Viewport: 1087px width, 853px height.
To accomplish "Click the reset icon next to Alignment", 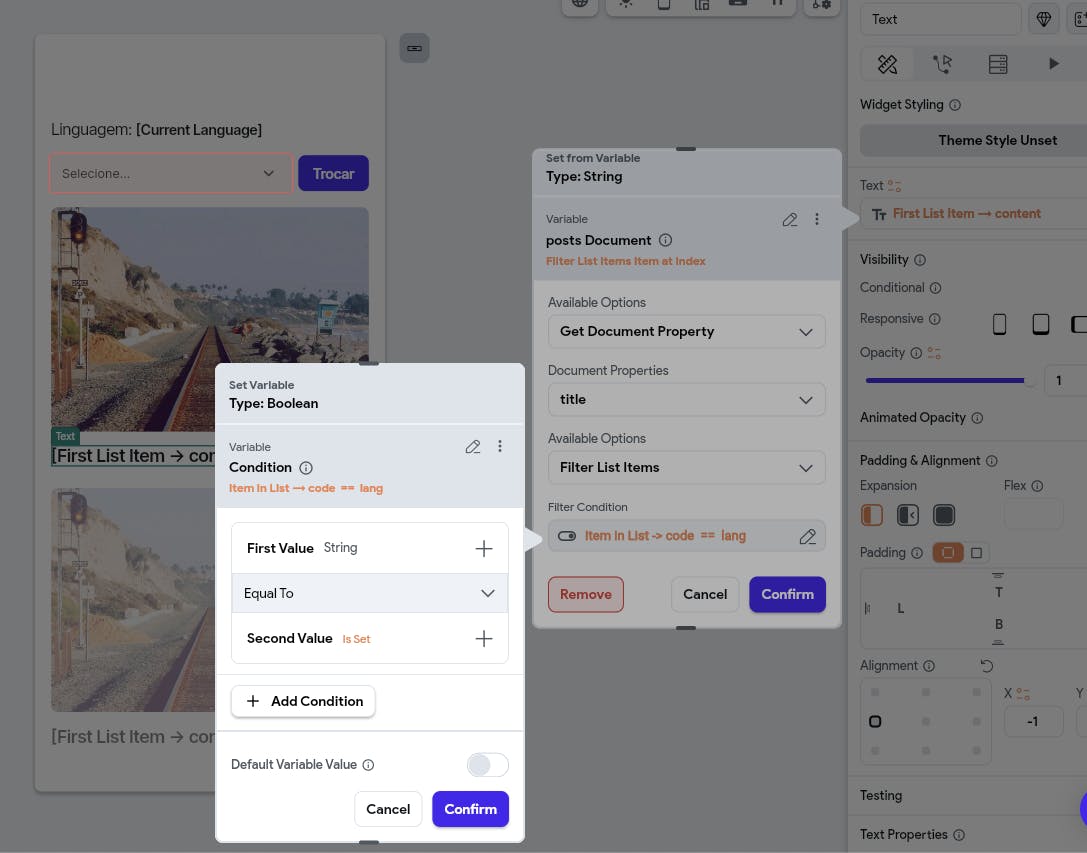I will click(x=987, y=666).
